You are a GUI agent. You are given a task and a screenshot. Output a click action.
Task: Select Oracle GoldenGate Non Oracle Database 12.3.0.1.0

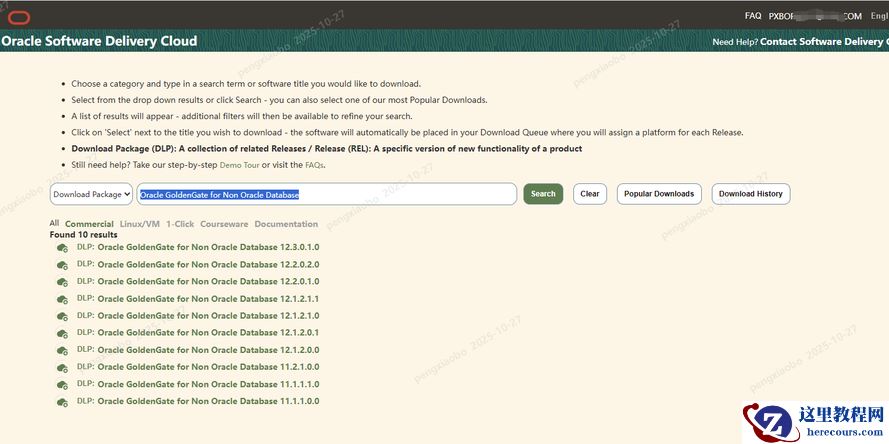coord(208,247)
